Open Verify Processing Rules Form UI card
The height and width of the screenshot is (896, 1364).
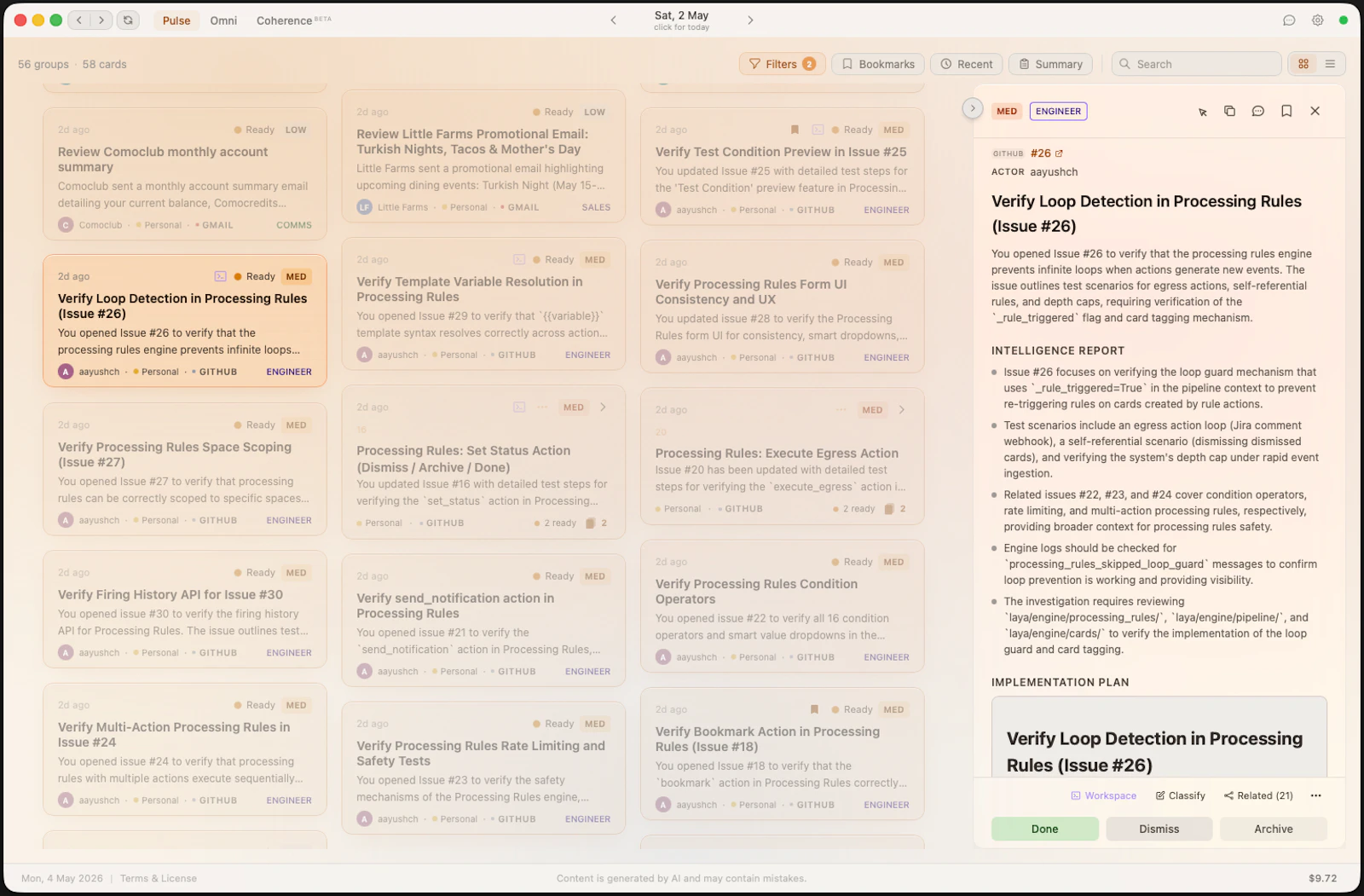(782, 306)
